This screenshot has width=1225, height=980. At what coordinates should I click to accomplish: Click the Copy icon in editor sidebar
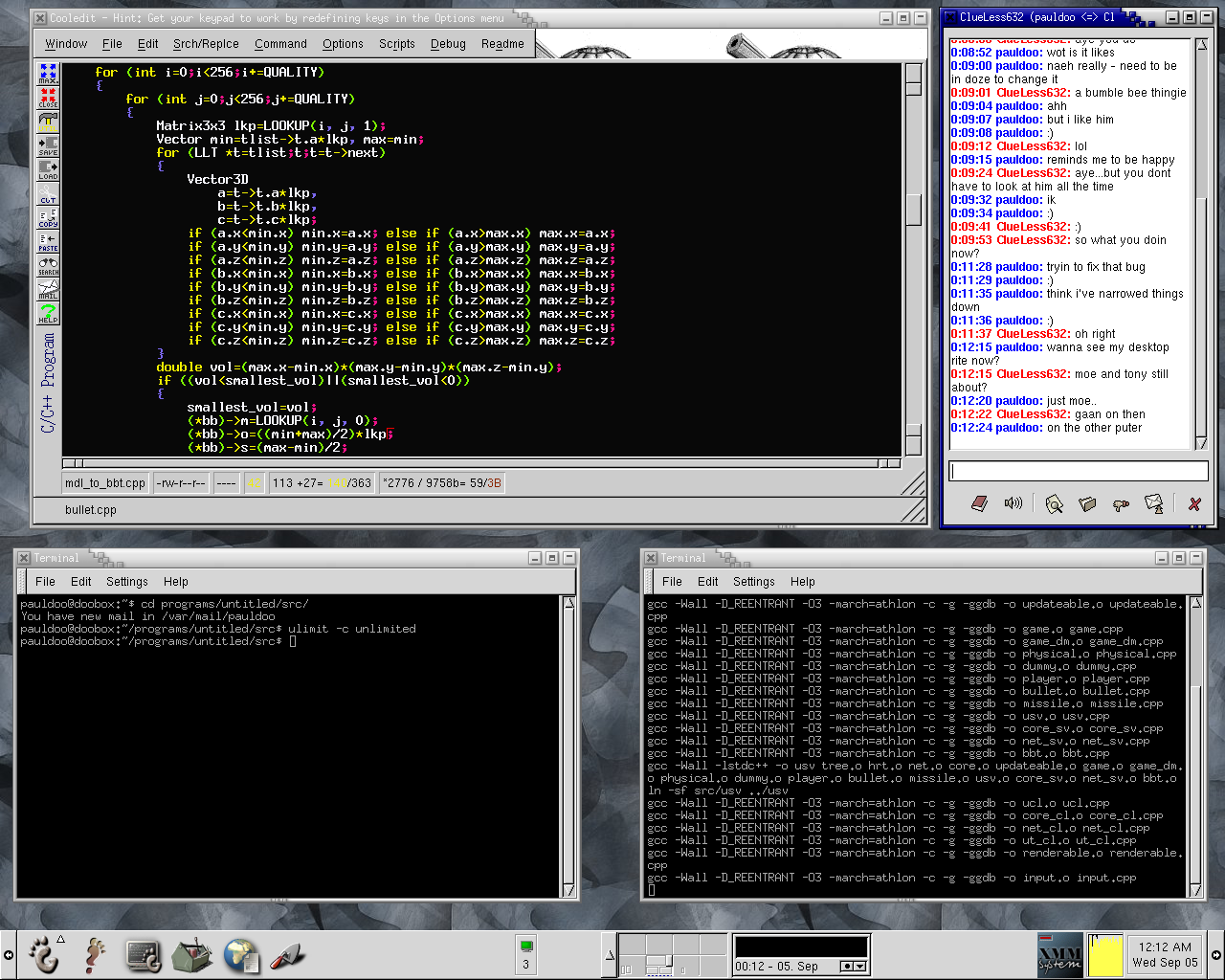point(48,217)
